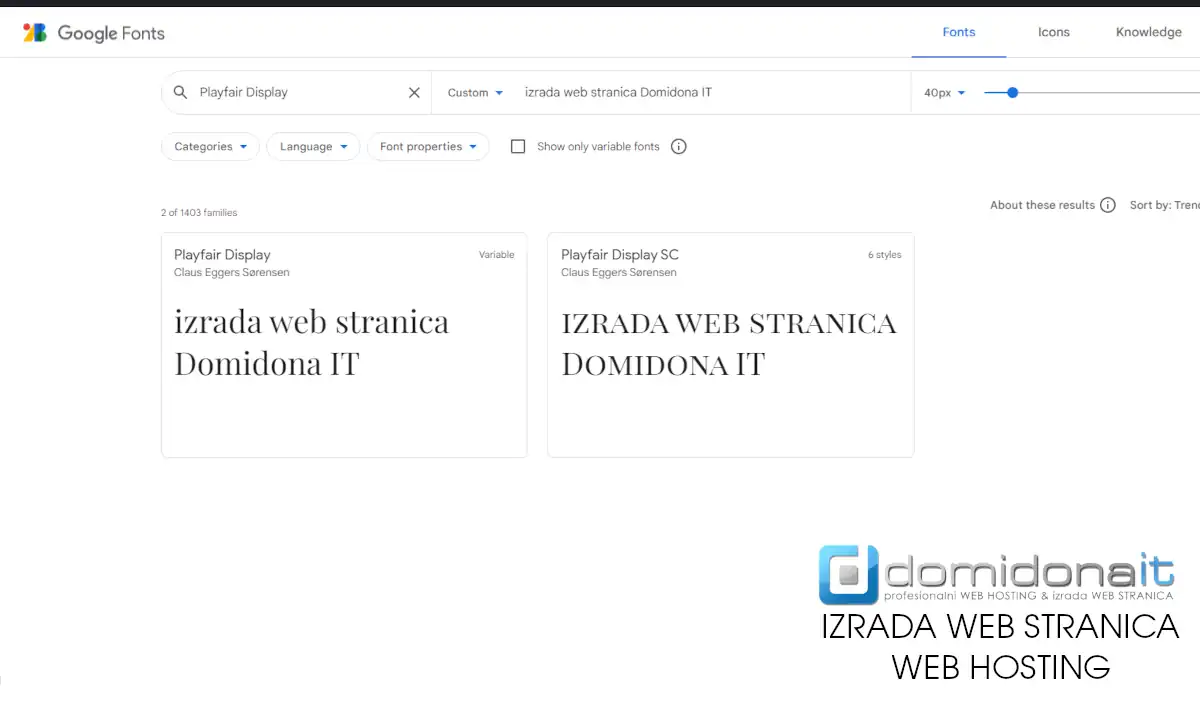Click the search magnifier icon
The width and height of the screenshot is (1200, 701).
180,92
